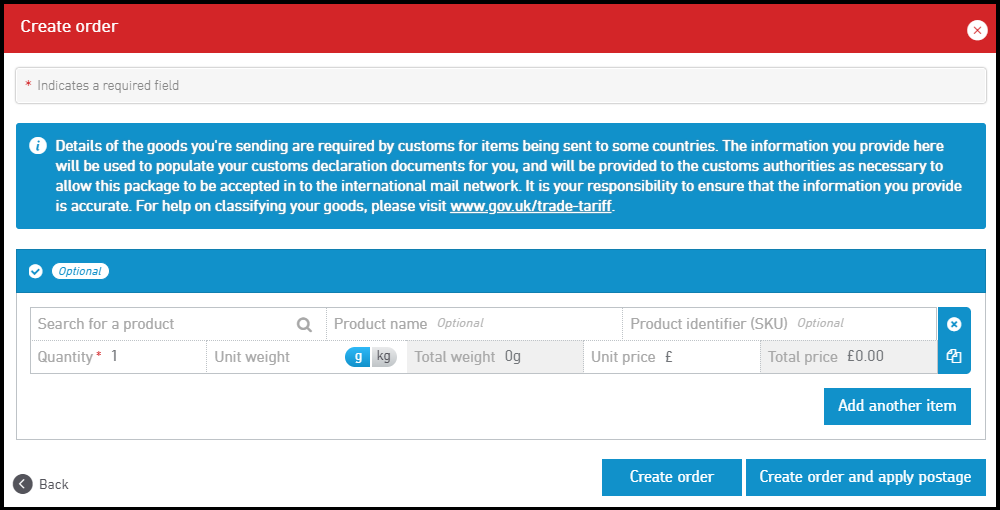Click the Create order button

coord(671,477)
